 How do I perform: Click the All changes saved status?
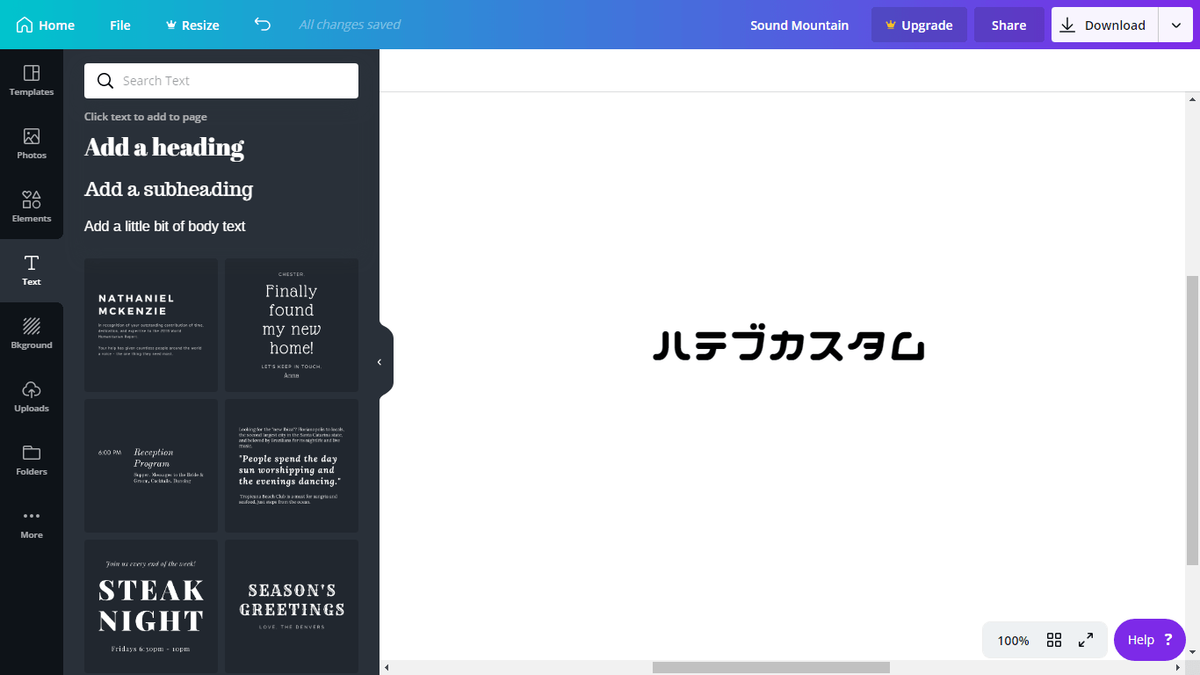click(x=350, y=25)
